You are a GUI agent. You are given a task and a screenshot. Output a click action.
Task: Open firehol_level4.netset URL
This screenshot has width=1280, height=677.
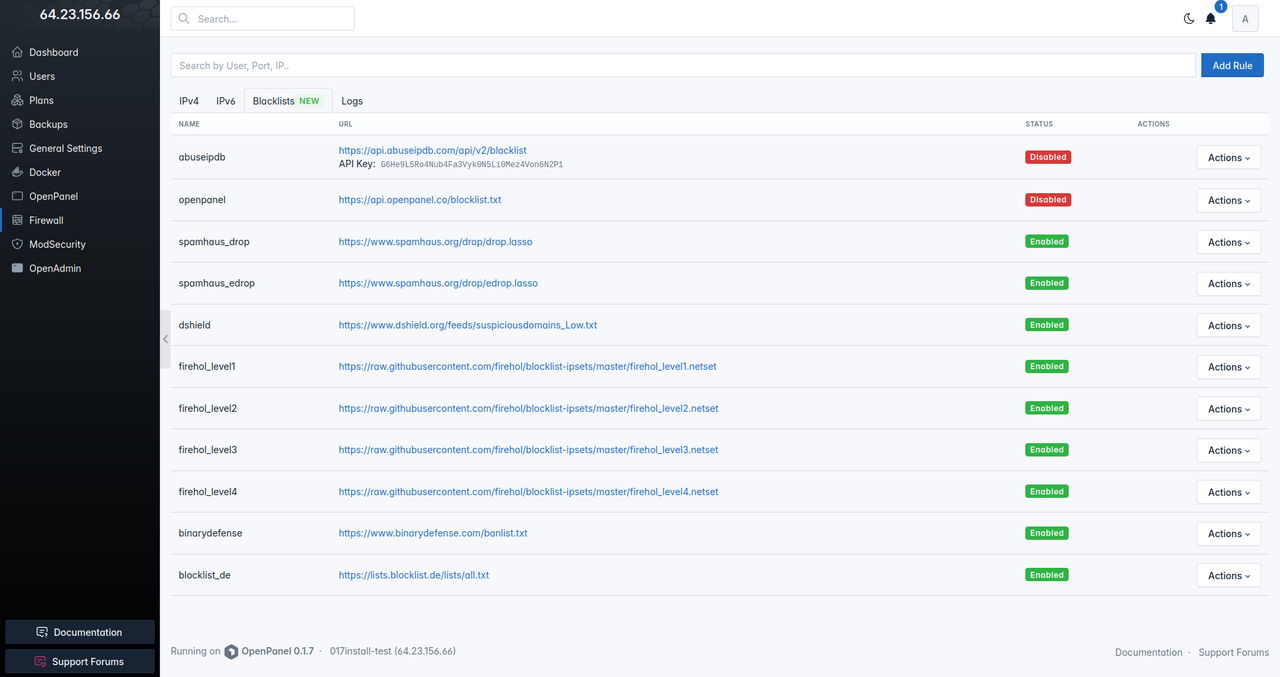coord(528,491)
